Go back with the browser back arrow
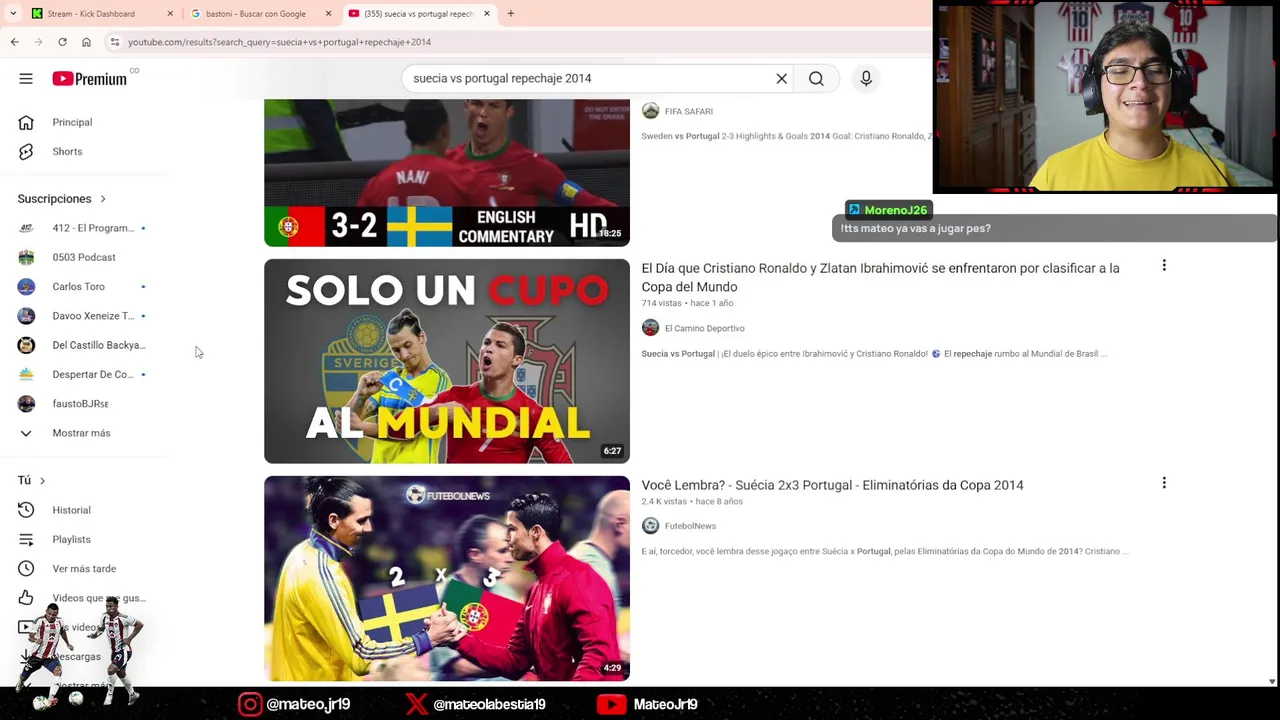Screen dimensions: 1280x720 14,42
